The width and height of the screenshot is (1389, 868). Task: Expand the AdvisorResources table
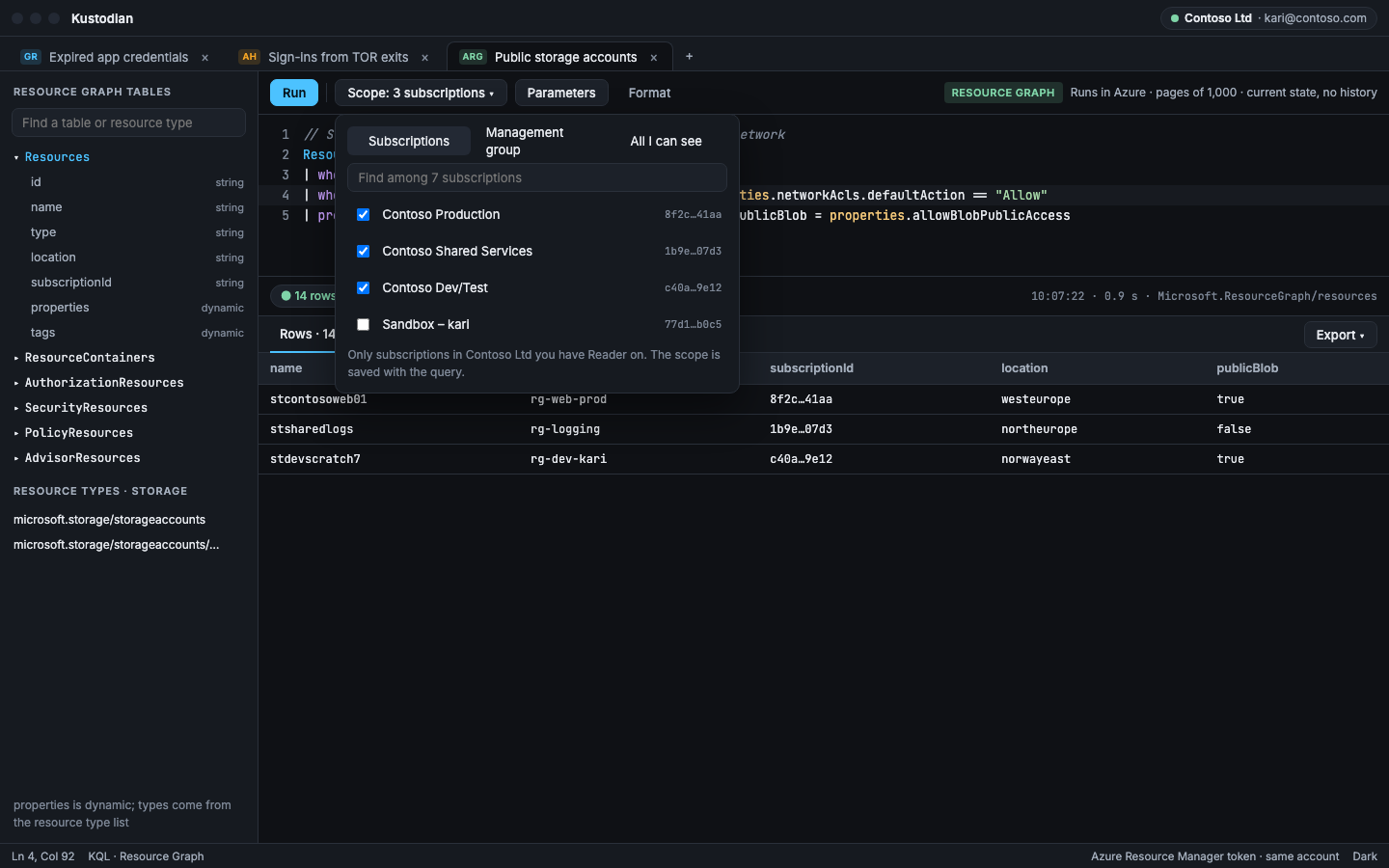click(x=16, y=458)
